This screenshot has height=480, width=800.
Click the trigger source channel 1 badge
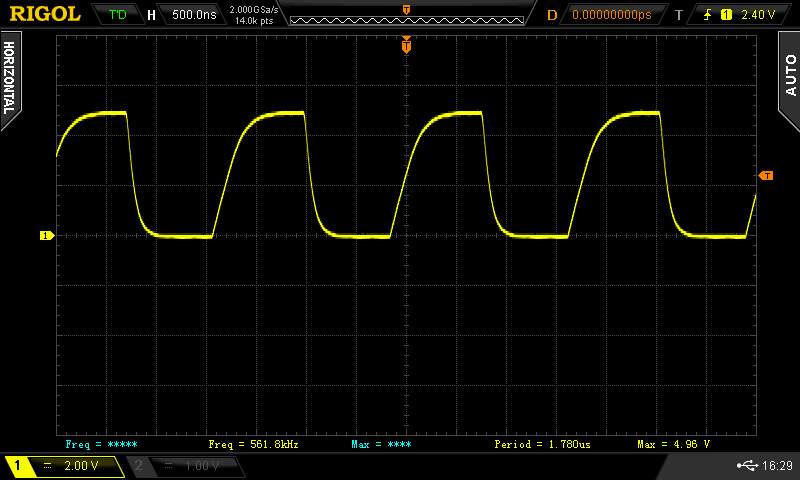point(725,15)
